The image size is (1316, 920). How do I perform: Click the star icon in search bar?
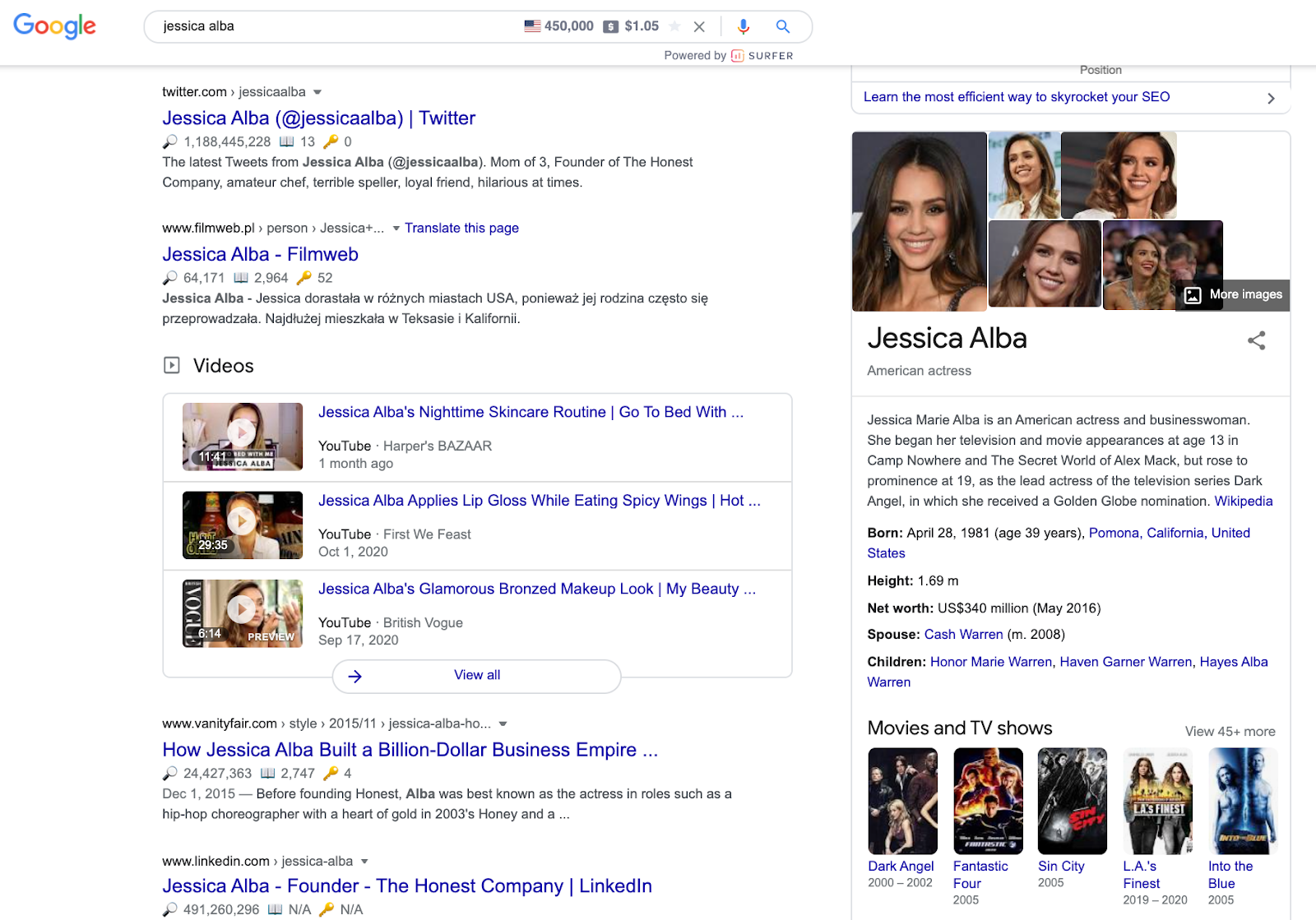pos(674,26)
